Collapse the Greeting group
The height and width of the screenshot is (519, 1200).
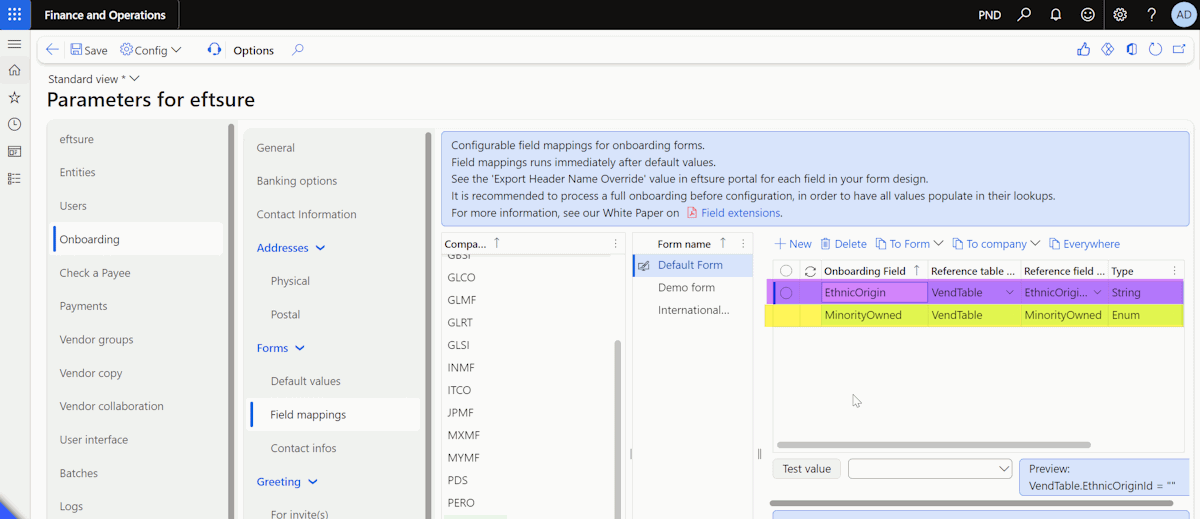tap(287, 482)
